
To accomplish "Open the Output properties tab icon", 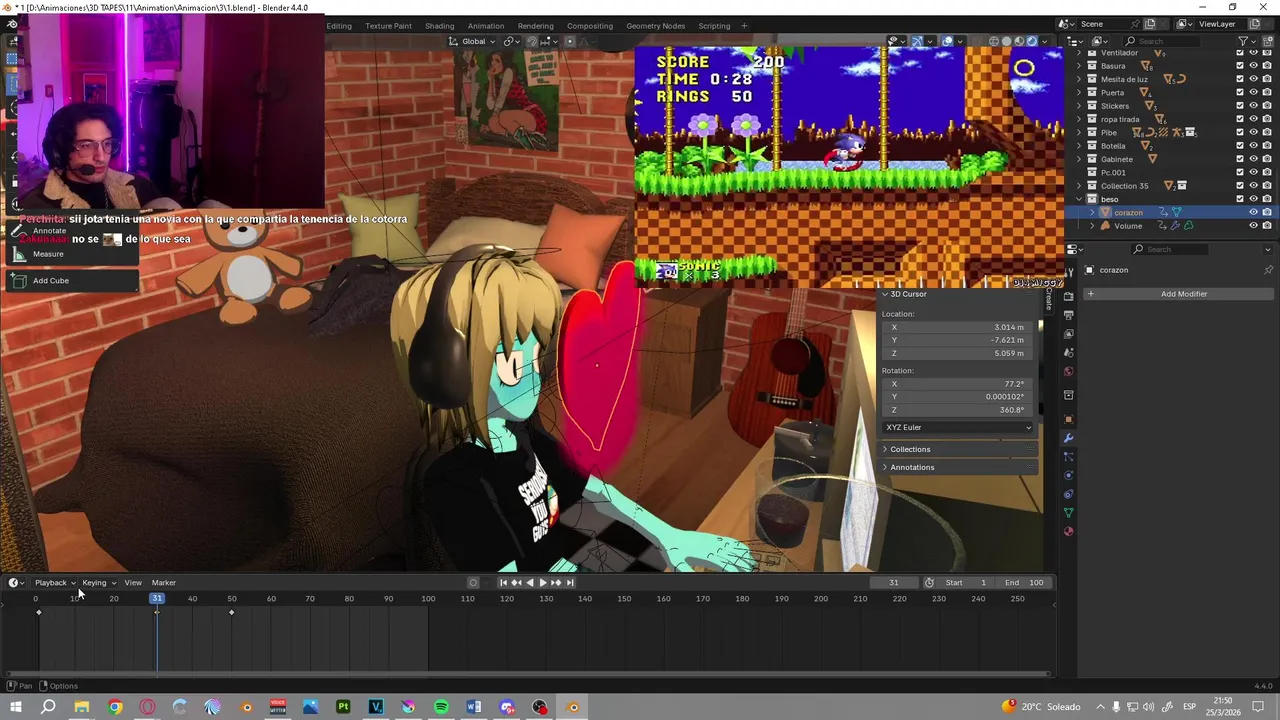I will (1068, 315).
